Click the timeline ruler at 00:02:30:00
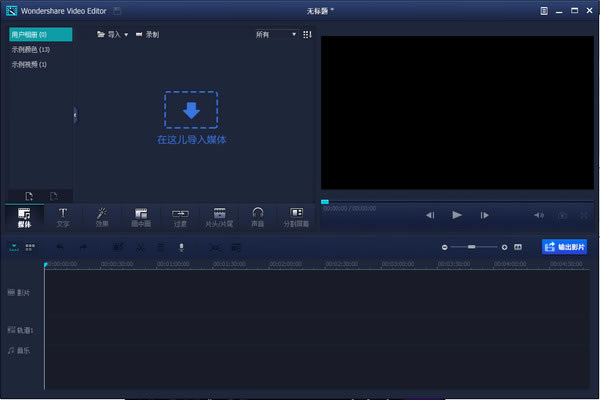 pos(342,264)
